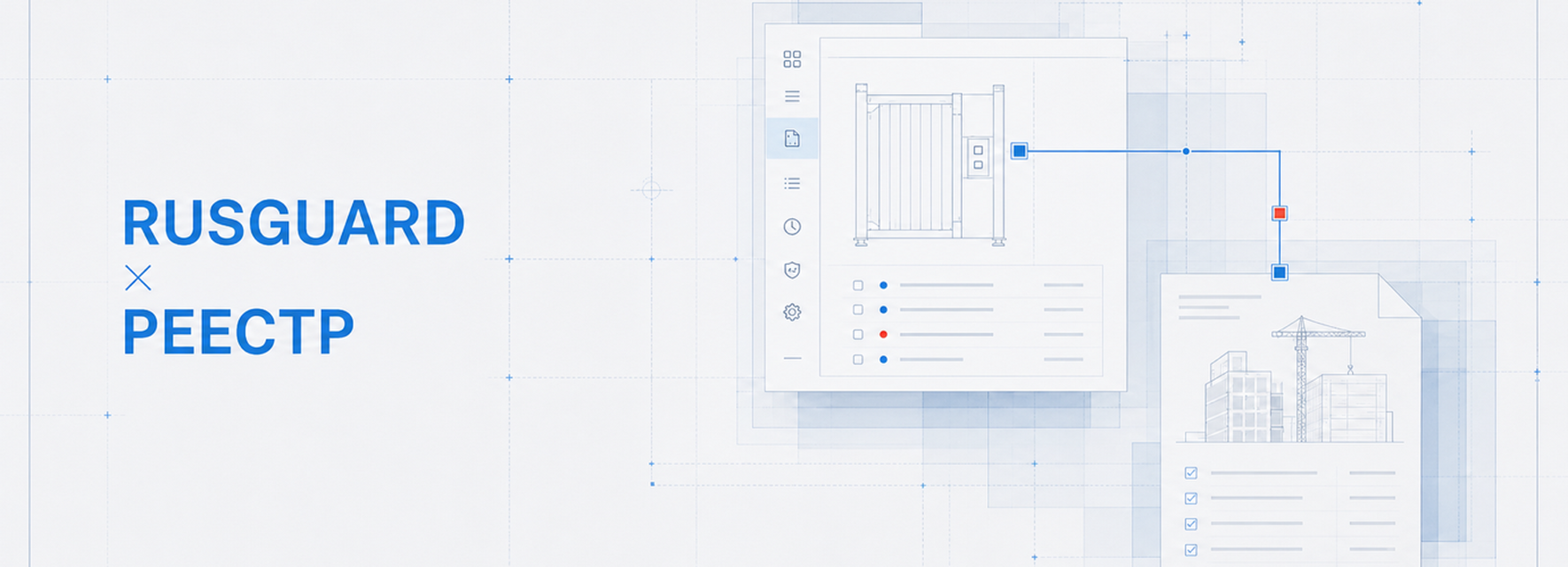Viewport: 1568px width, 567px height.
Task: Open the gear settings icon
Action: [792, 312]
